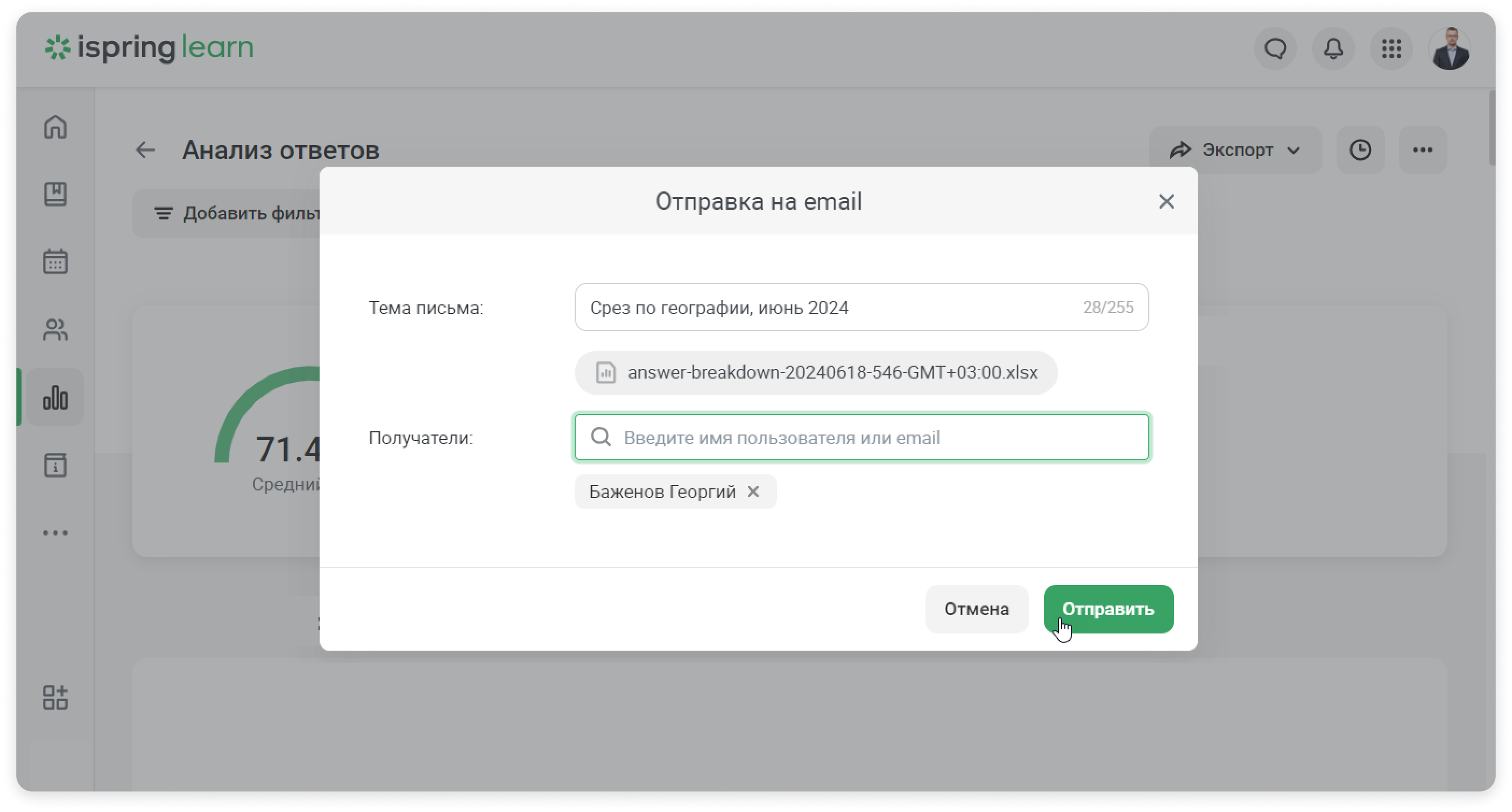Click the 28/255 character counter

click(x=1107, y=308)
